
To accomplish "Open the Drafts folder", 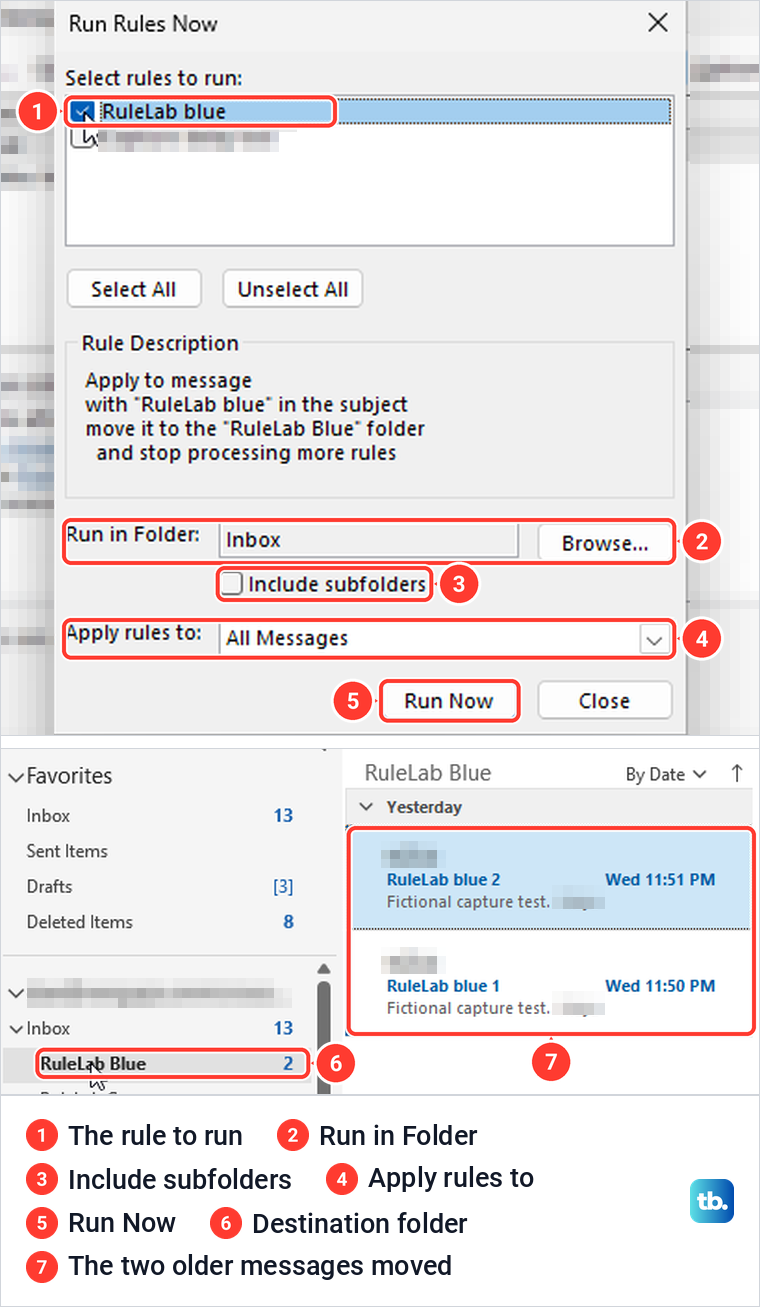I will pos(50,886).
